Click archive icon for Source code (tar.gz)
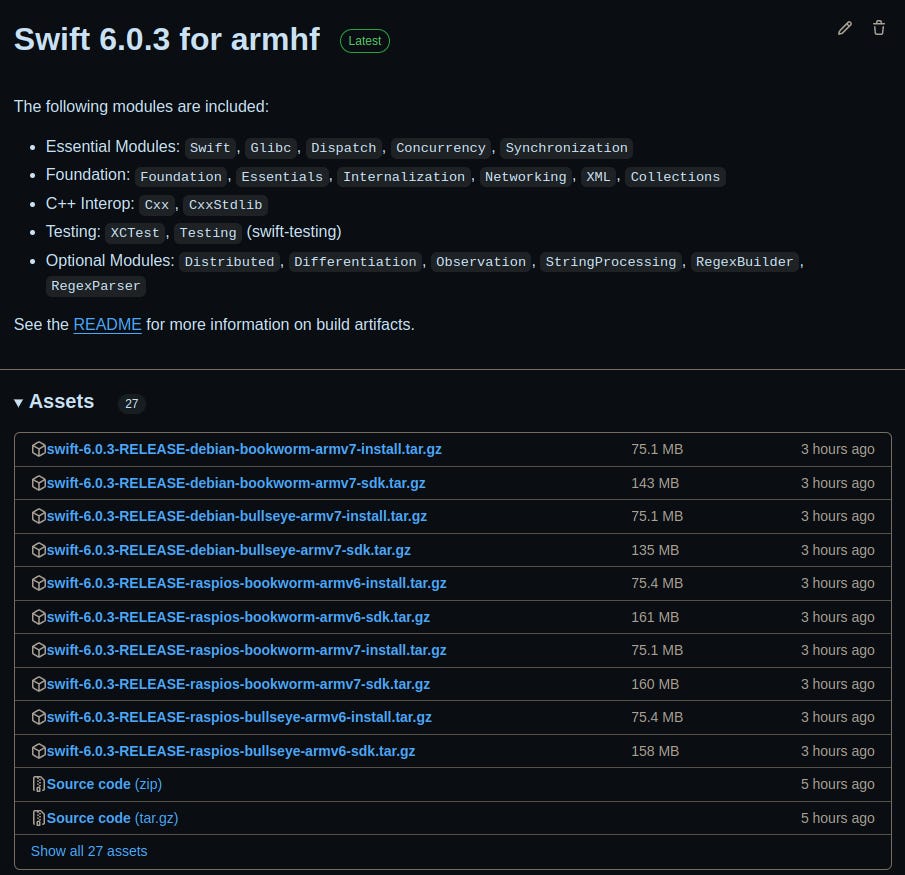Screen dimensions: 905x875 coord(39,818)
